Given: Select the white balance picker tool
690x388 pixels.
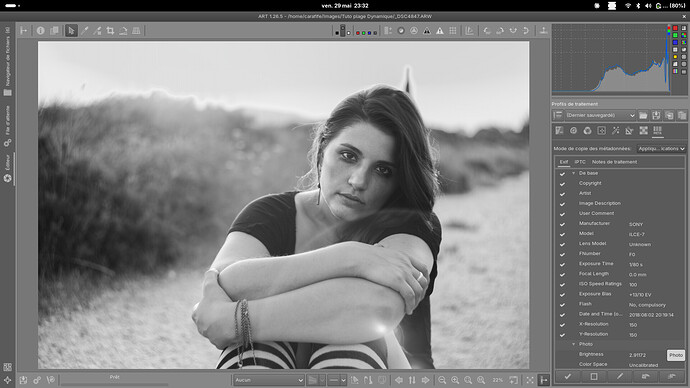Looking at the screenshot, I should click(84, 30).
